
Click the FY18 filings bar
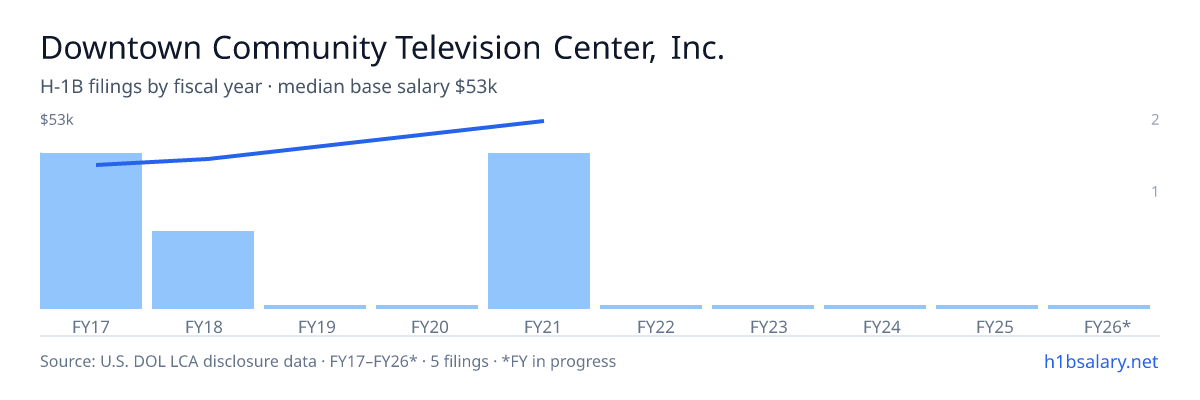click(203, 270)
